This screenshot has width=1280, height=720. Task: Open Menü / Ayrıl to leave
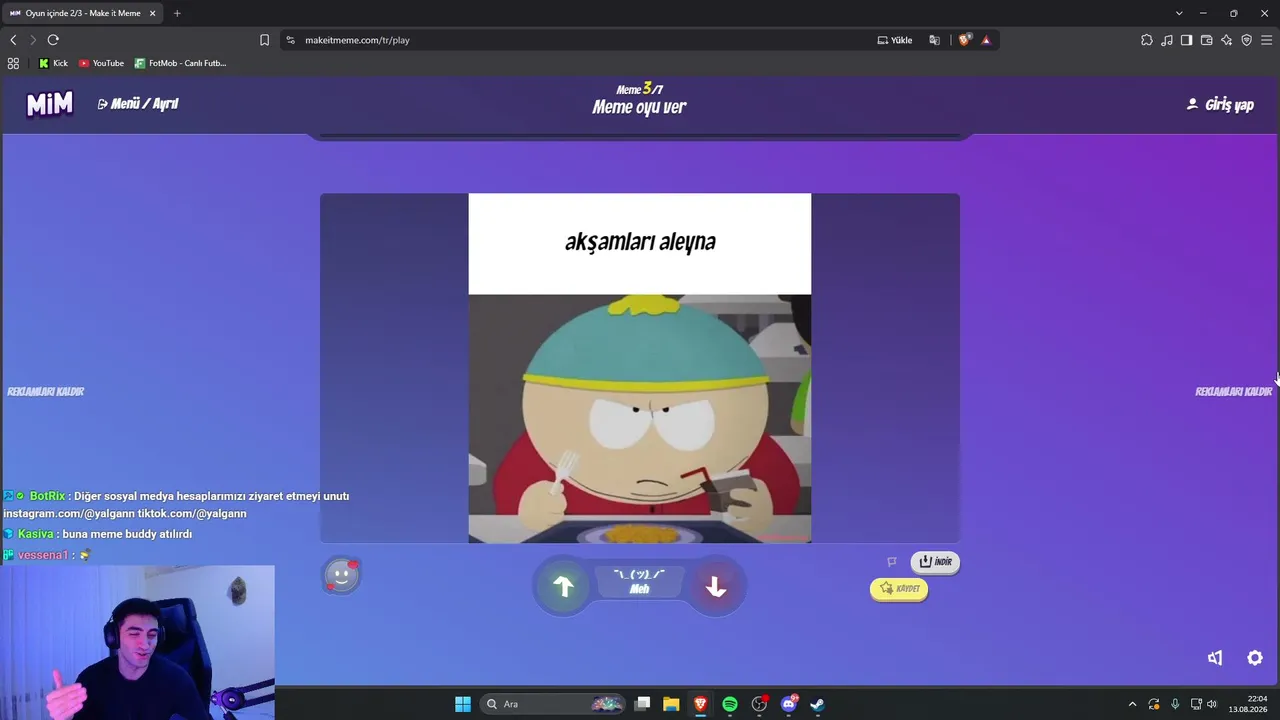coord(138,104)
